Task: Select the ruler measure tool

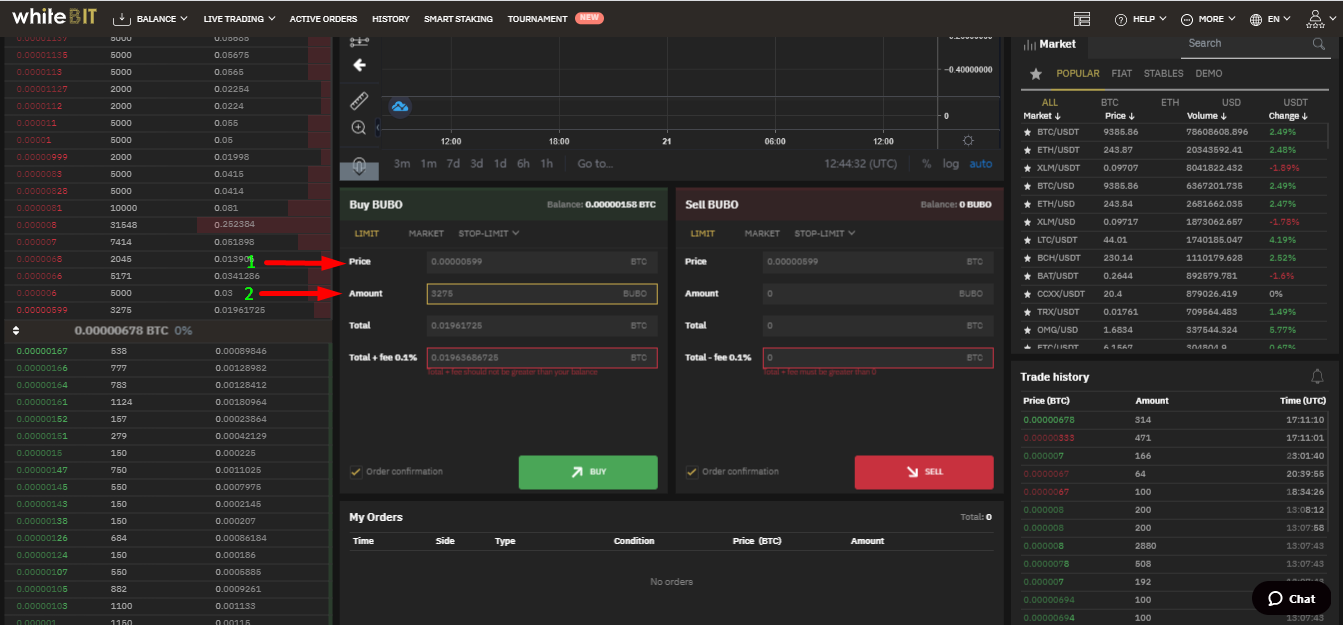Action: point(359,100)
